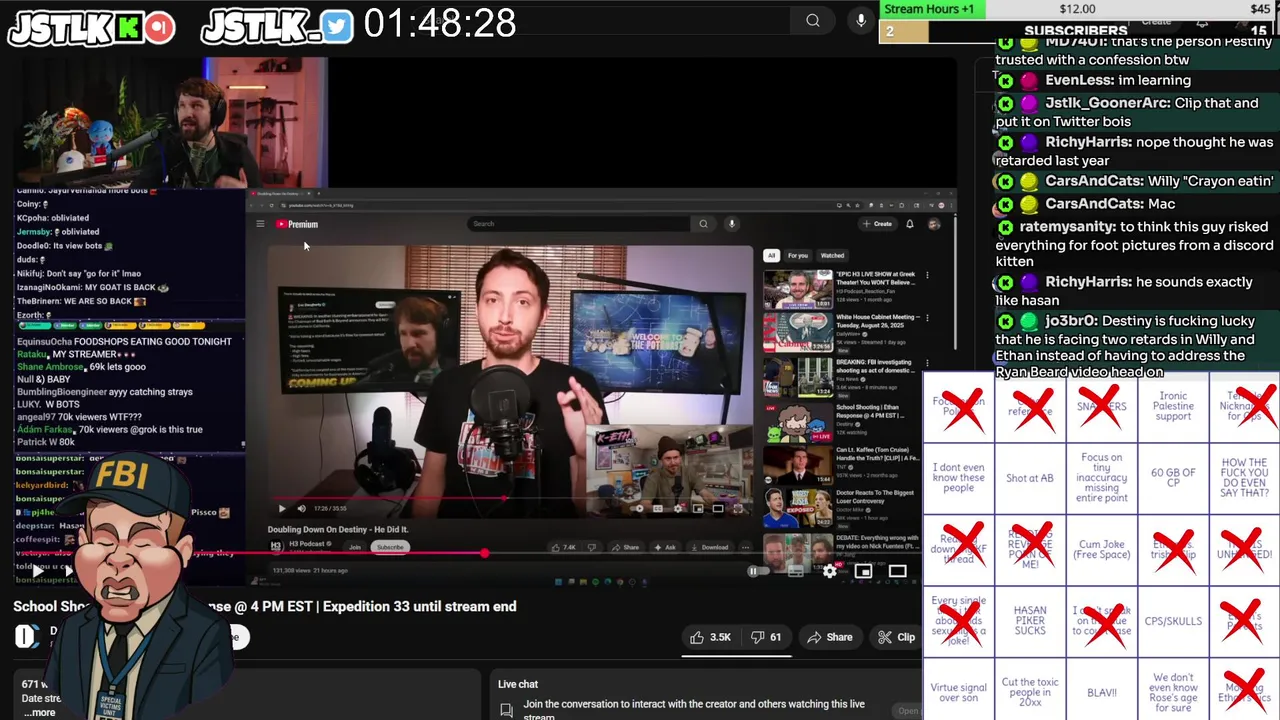Click bingo cell 'Ironic Palestine support'
This screenshot has width=1280, height=720.
click(1173, 406)
